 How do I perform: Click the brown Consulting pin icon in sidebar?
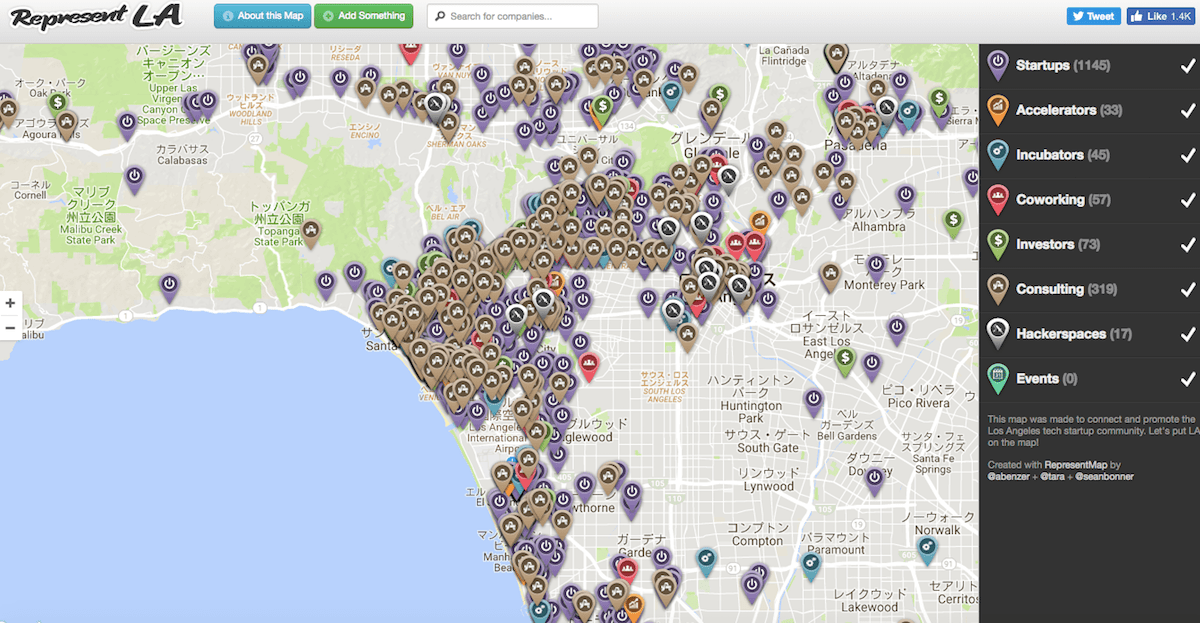pyautogui.click(x=997, y=289)
